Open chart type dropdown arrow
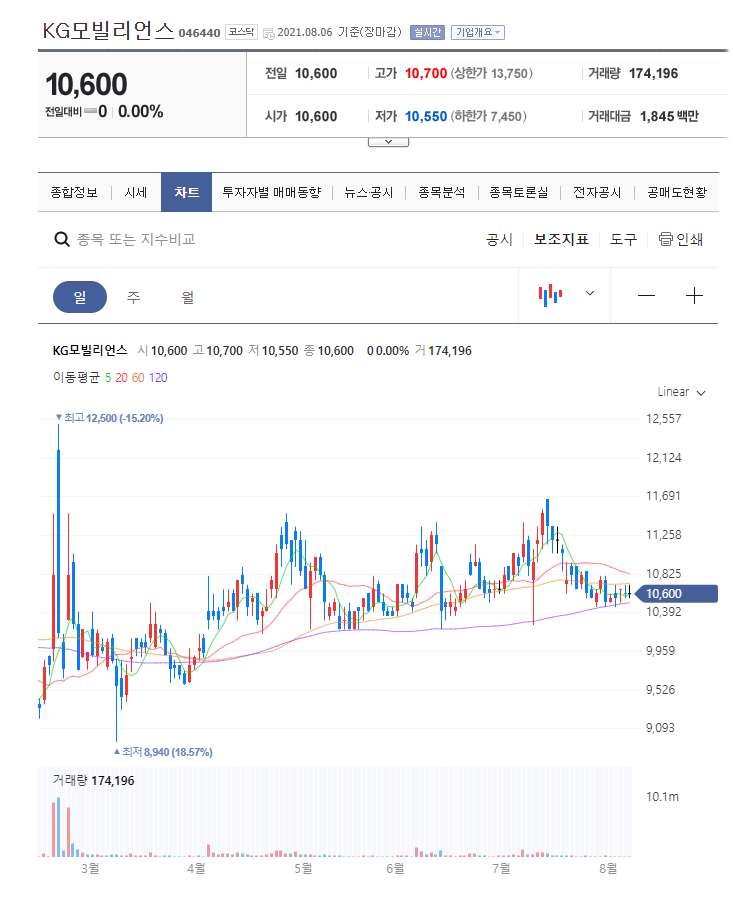The width and height of the screenshot is (733, 897). (590, 293)
